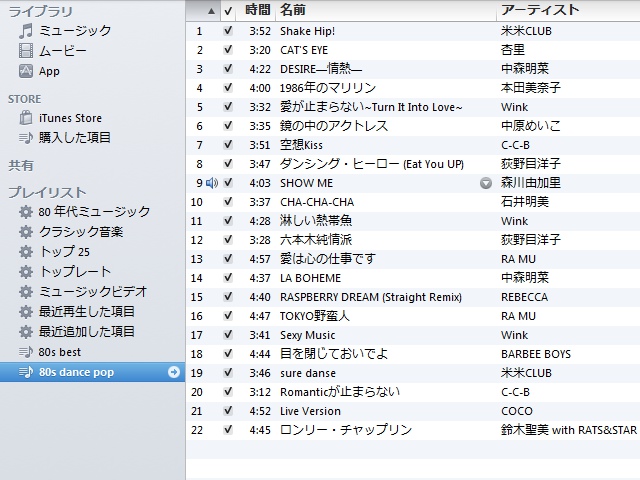Select the song 目を閉じておいでよ
The height and width of the screenshot is (480, 640).
pyautogui.click(x=333, y=354)
